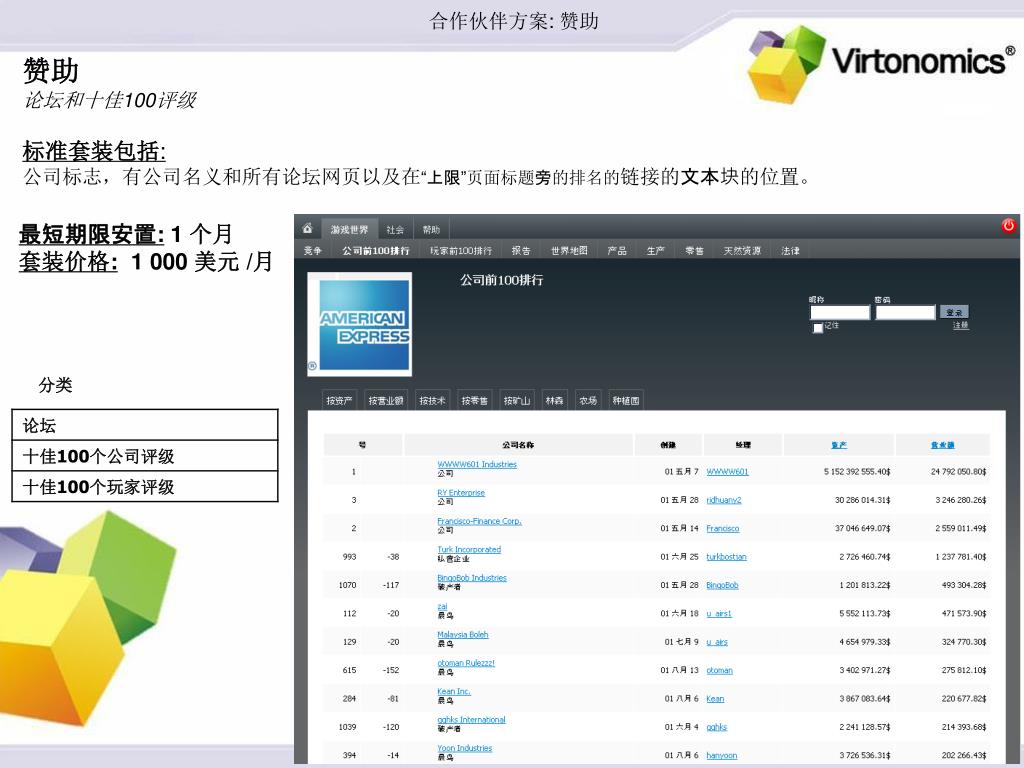
Task: Open the 零售 submenu item
Action: click(x=694, y=251)
